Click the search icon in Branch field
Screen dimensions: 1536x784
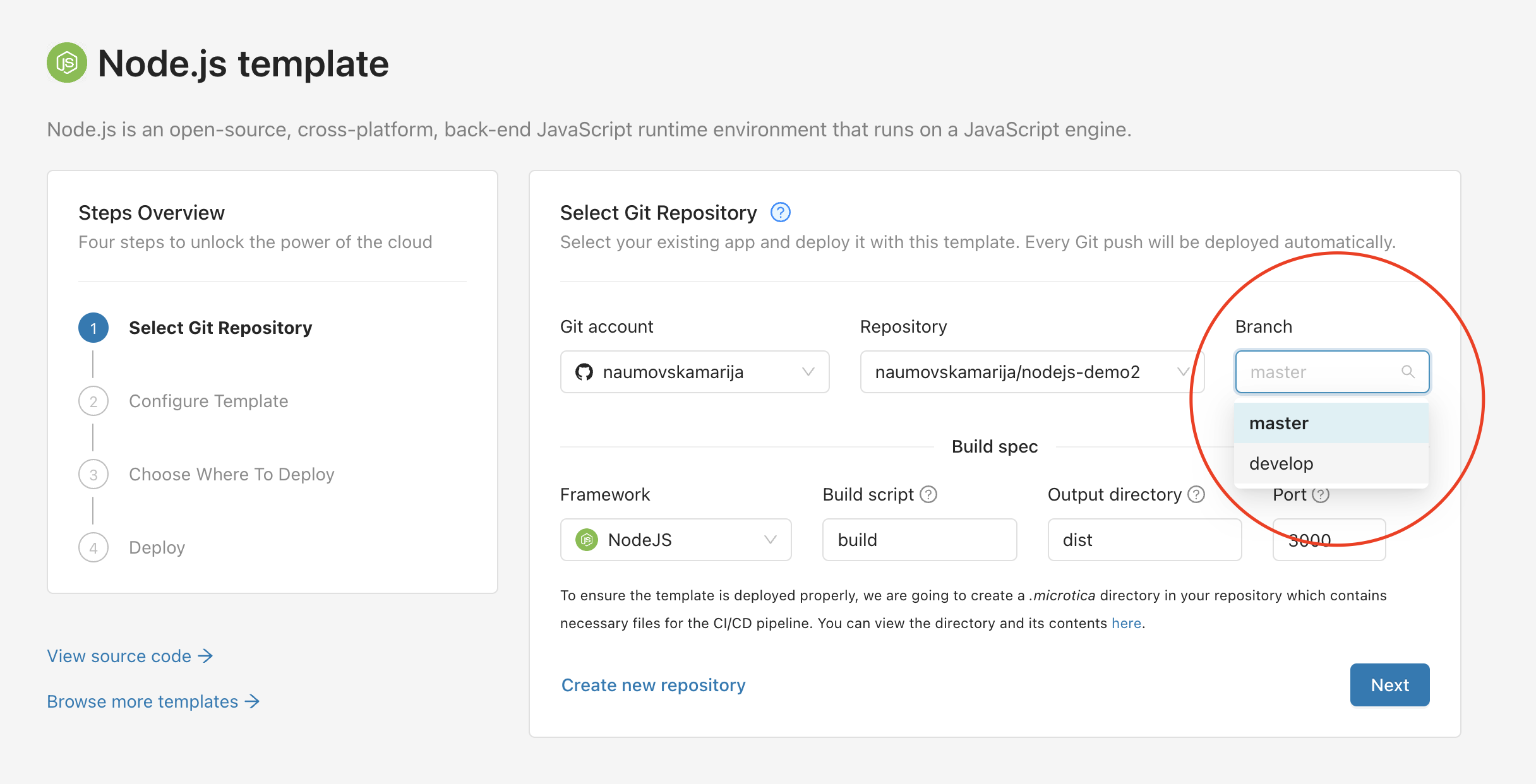point(1408,372)
